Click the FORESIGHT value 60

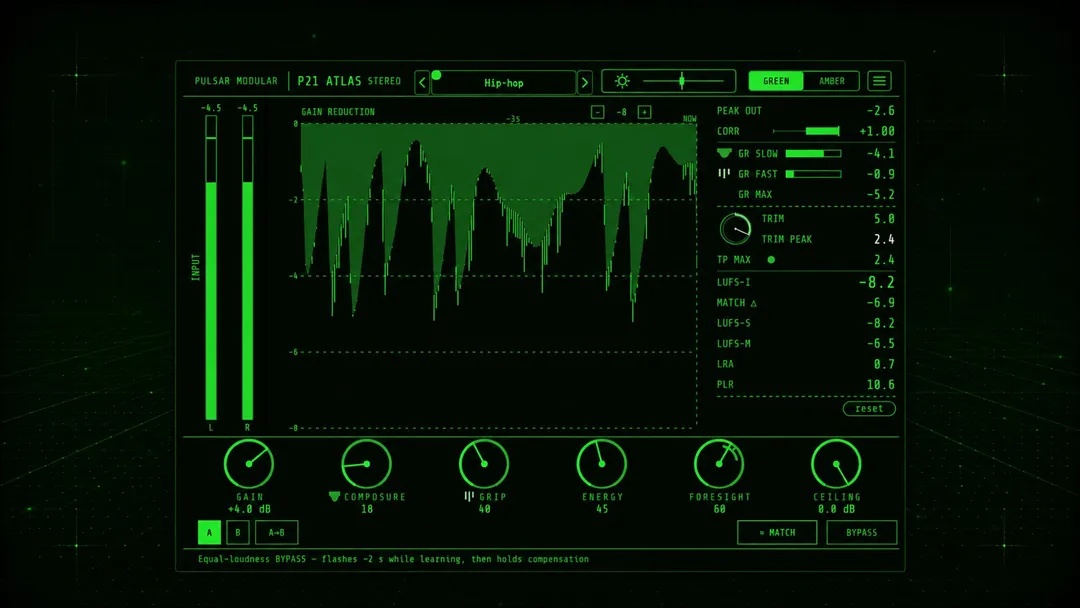coord(719,510)
